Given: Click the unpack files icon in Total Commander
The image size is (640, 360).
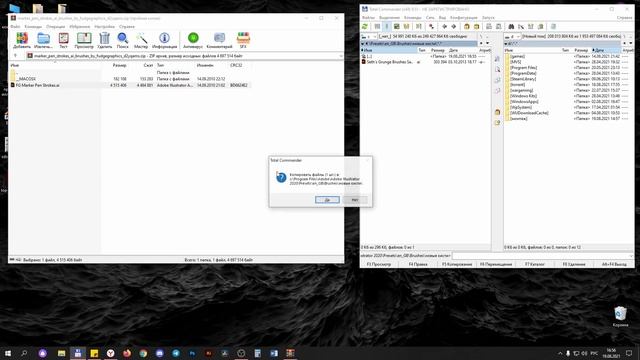Looking at the screenshot, I should 476,27.
